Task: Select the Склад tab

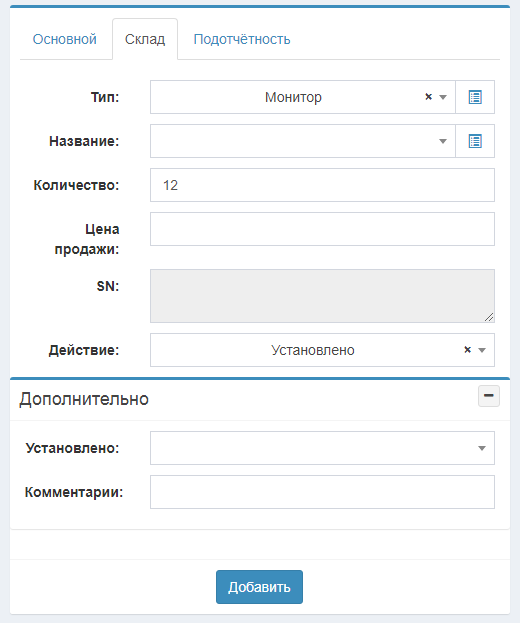Action: click(x=145, y=39)
